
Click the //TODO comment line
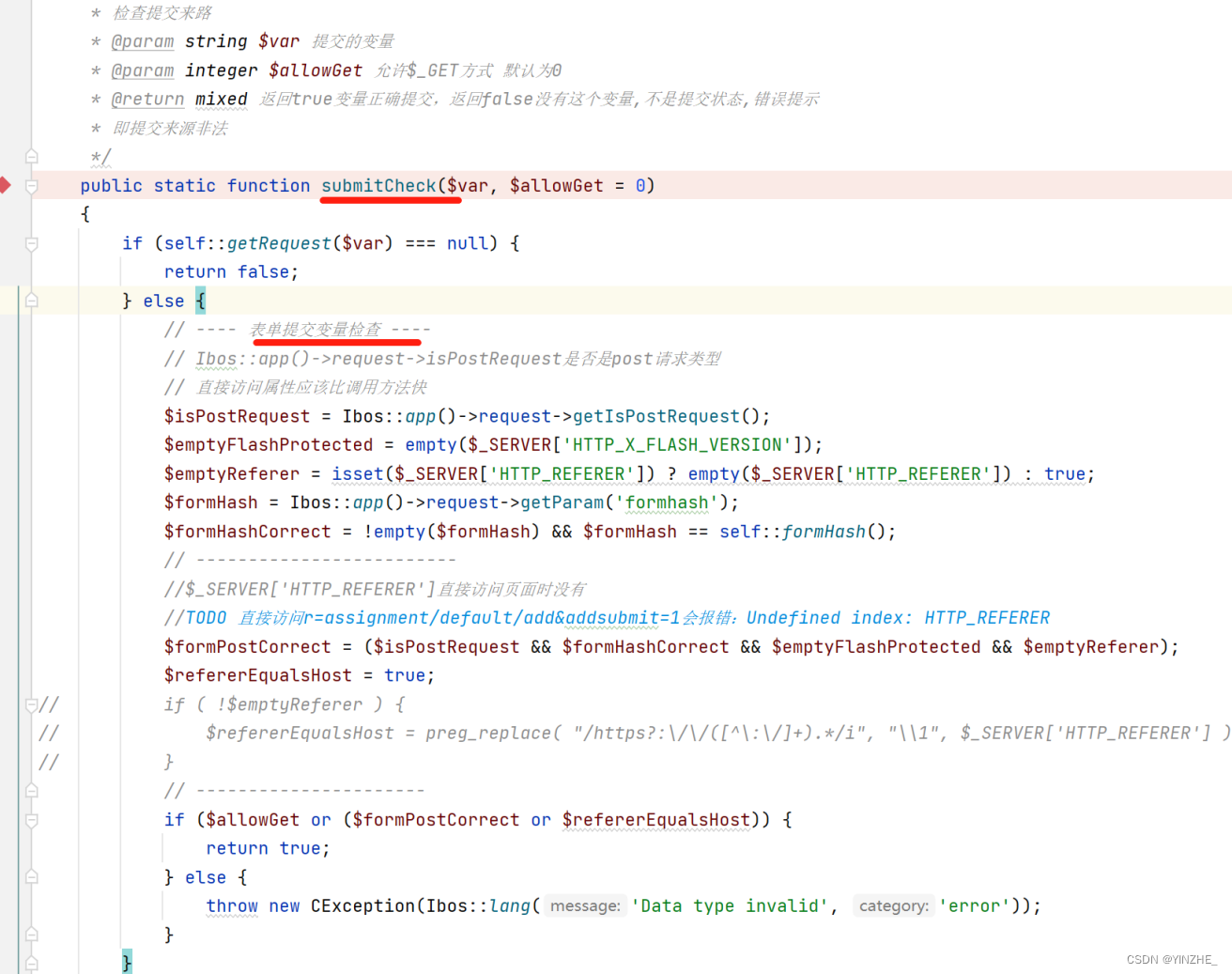click(x=607, y=618)
